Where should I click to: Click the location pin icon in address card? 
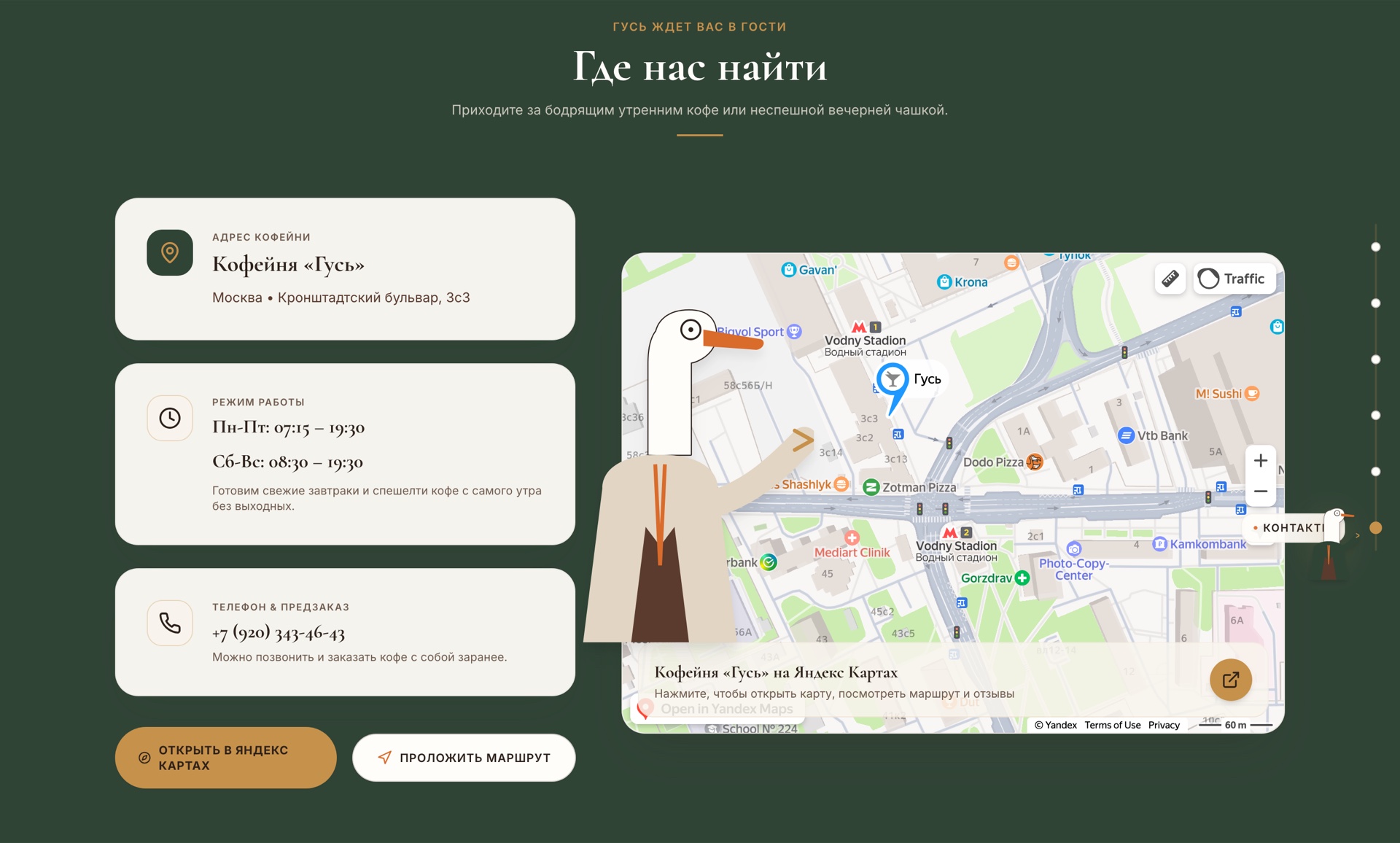coord(170,252)
